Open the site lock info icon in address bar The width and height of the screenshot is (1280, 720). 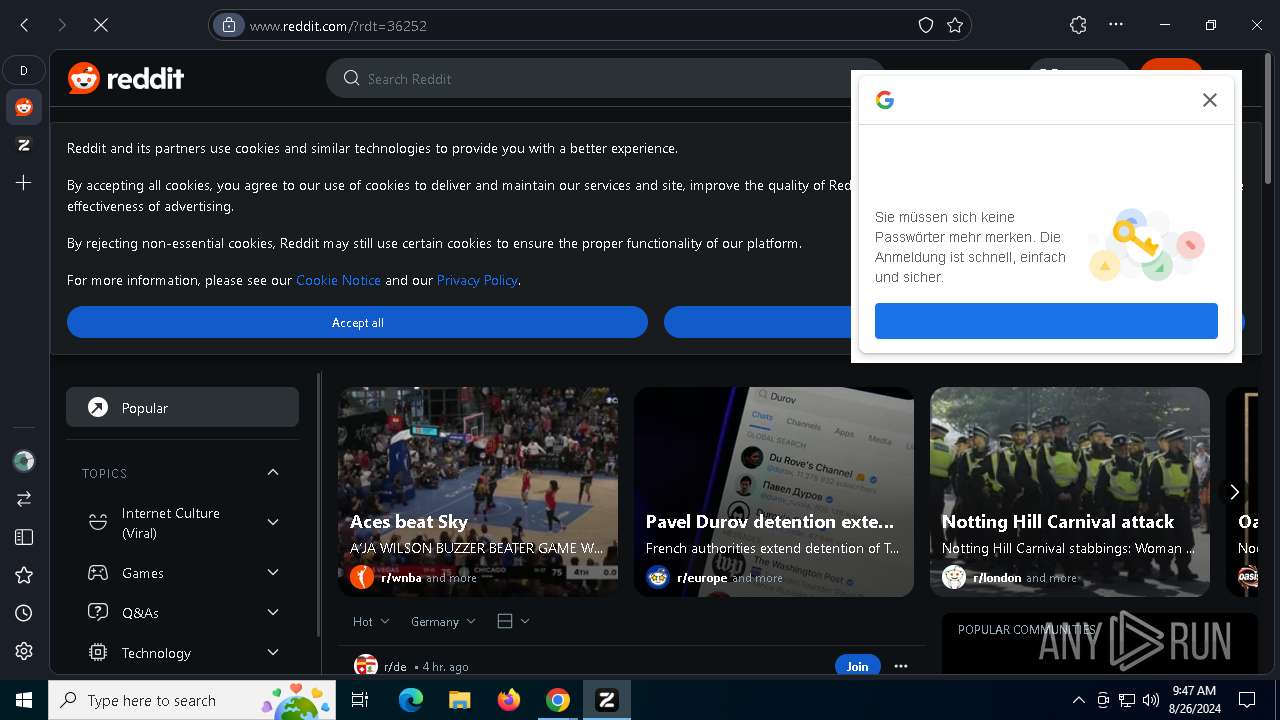click(229, 25)
